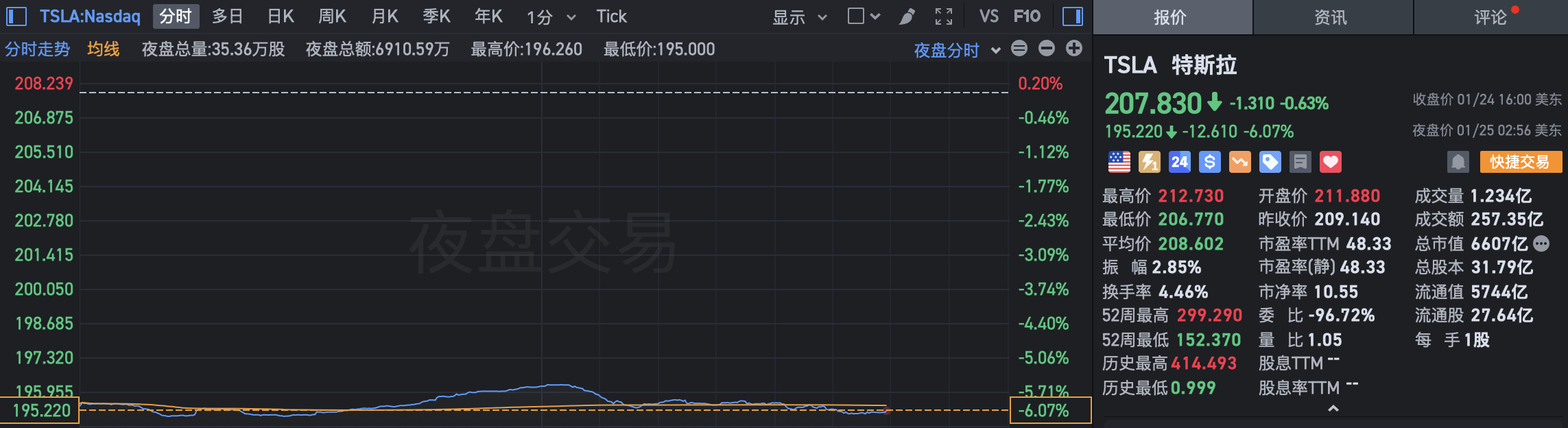Toggle the right quote panel icon
1568x428 pixels.
point(1073,16)
